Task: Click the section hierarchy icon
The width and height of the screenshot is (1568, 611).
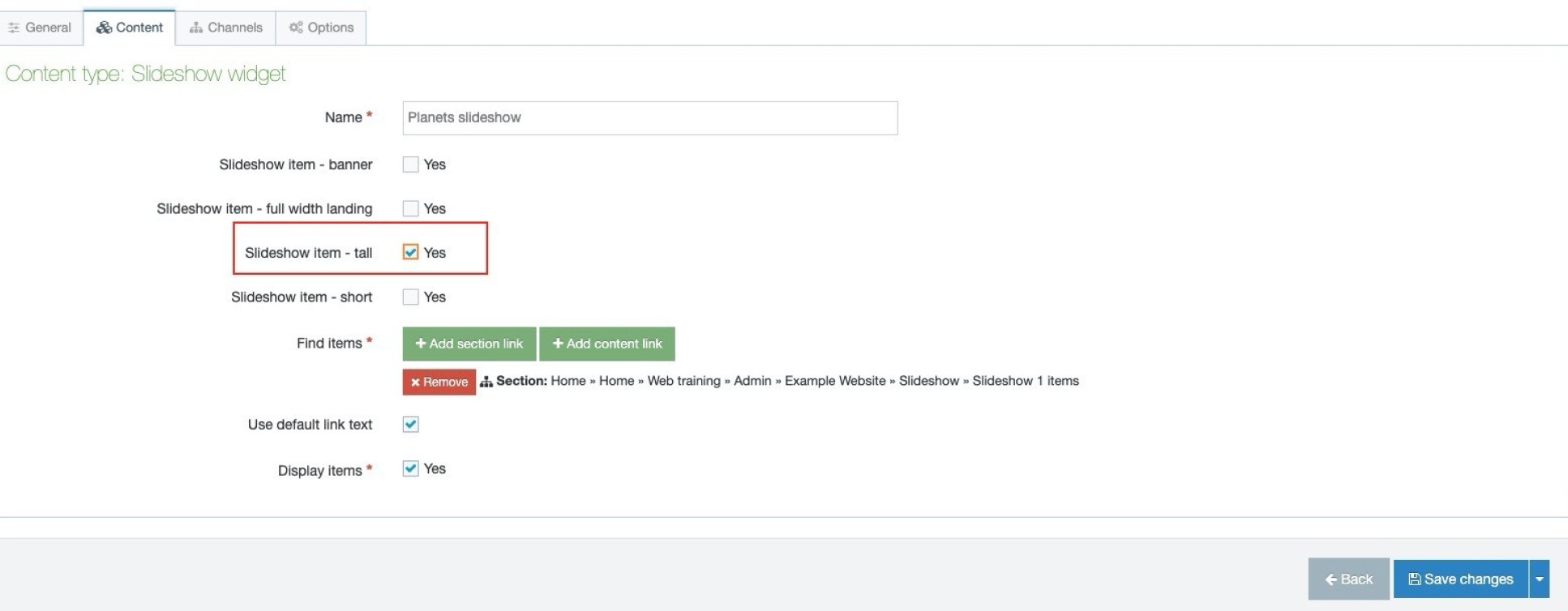Action: pyautogui.click(x=486, y=382)
